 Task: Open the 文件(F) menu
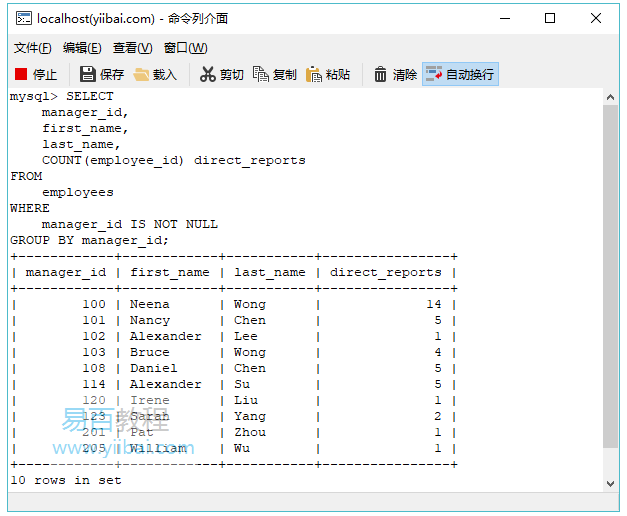(33, 48)
